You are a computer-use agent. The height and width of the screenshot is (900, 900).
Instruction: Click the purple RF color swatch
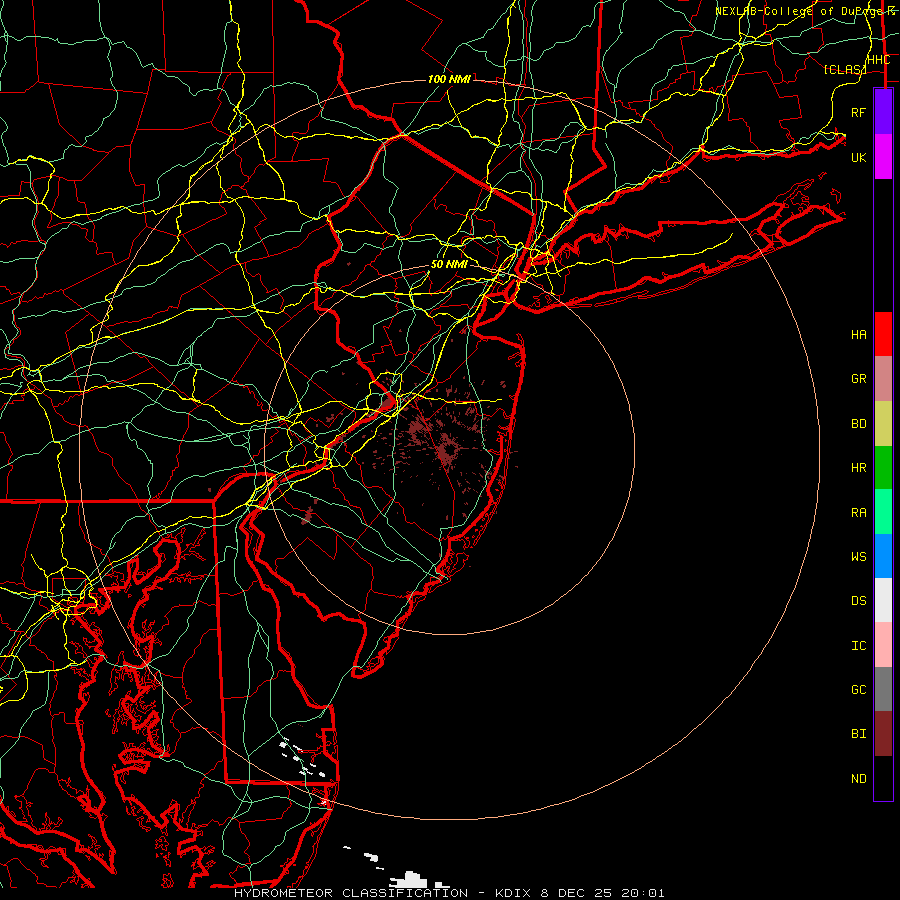[x=883, y=112]
